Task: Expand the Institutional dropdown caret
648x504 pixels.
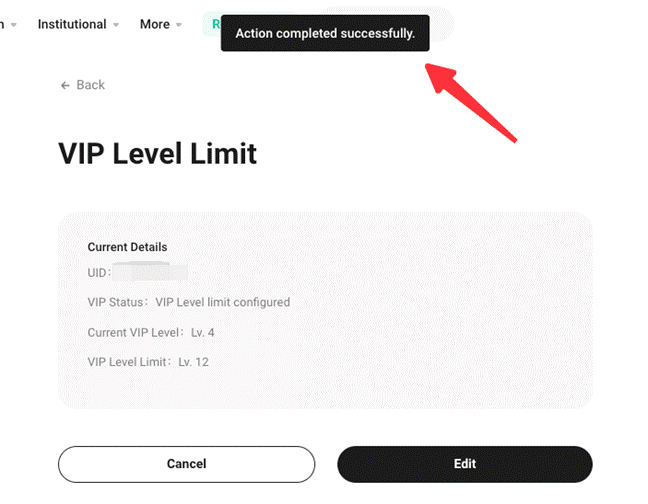Action: pyautogui.click(x=116, y=25)
